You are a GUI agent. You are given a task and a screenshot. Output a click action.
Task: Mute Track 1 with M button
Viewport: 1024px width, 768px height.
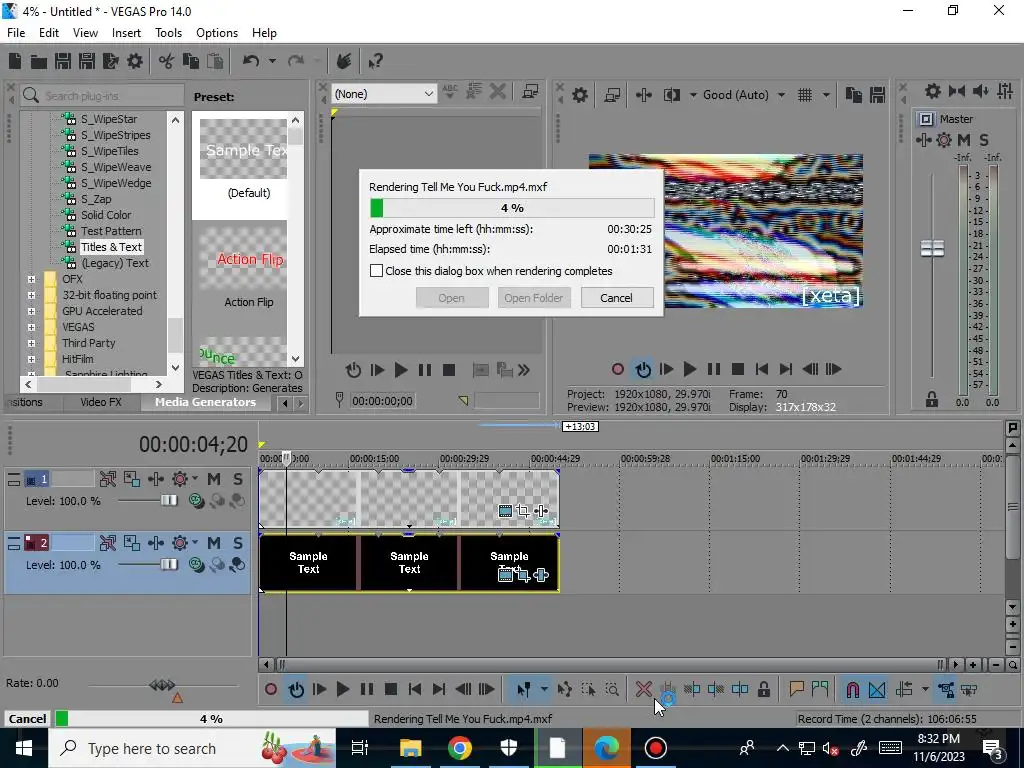pos(214,479)
